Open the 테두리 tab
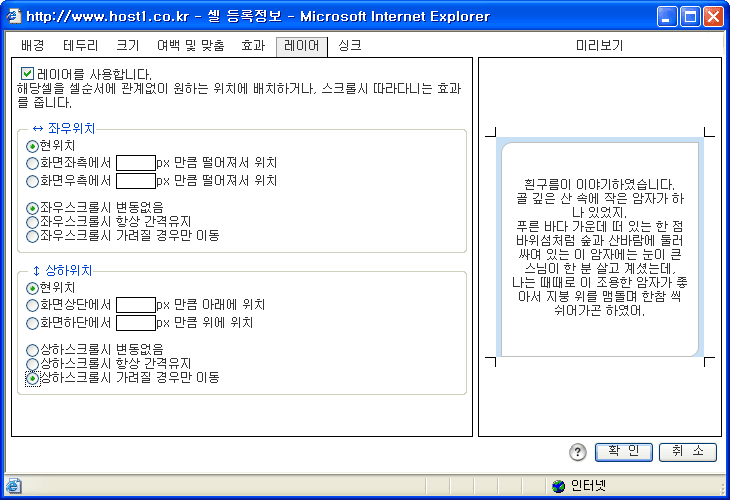Screen dimensions: 730x500 click(81, 46)
